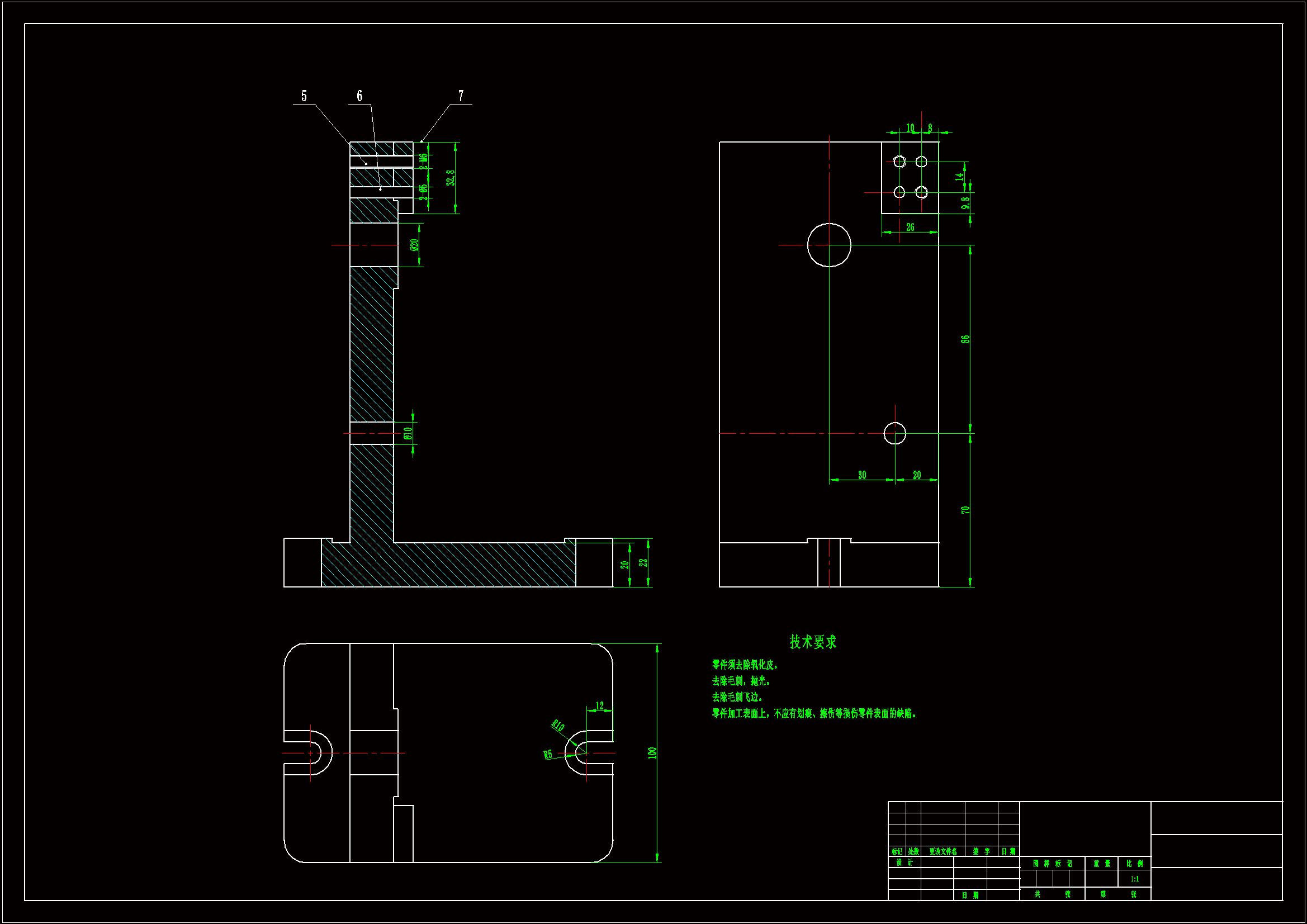1307x924 pixels.
Task: Click the leader balloon number 7
Action: [461, 96]
